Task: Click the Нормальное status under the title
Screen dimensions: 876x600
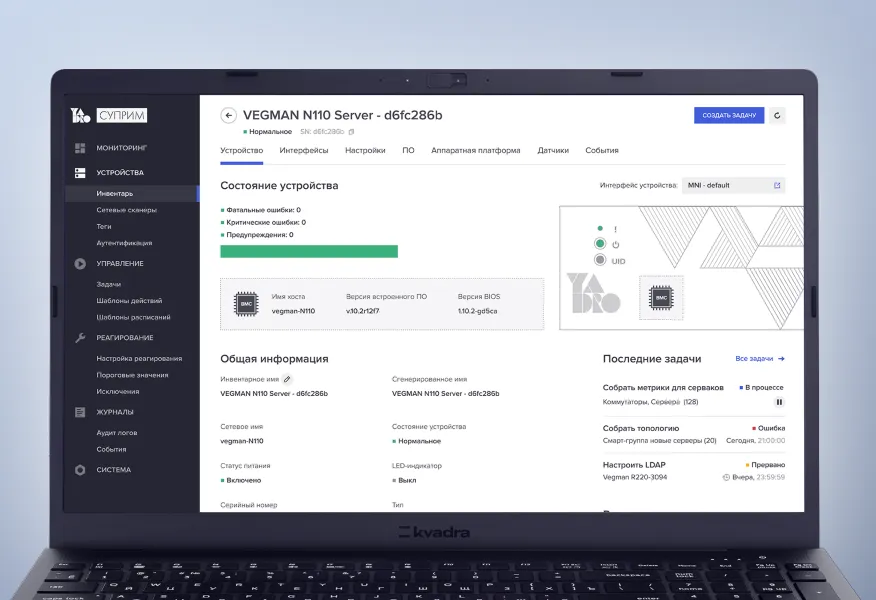Action: click(x=270, y=132)
